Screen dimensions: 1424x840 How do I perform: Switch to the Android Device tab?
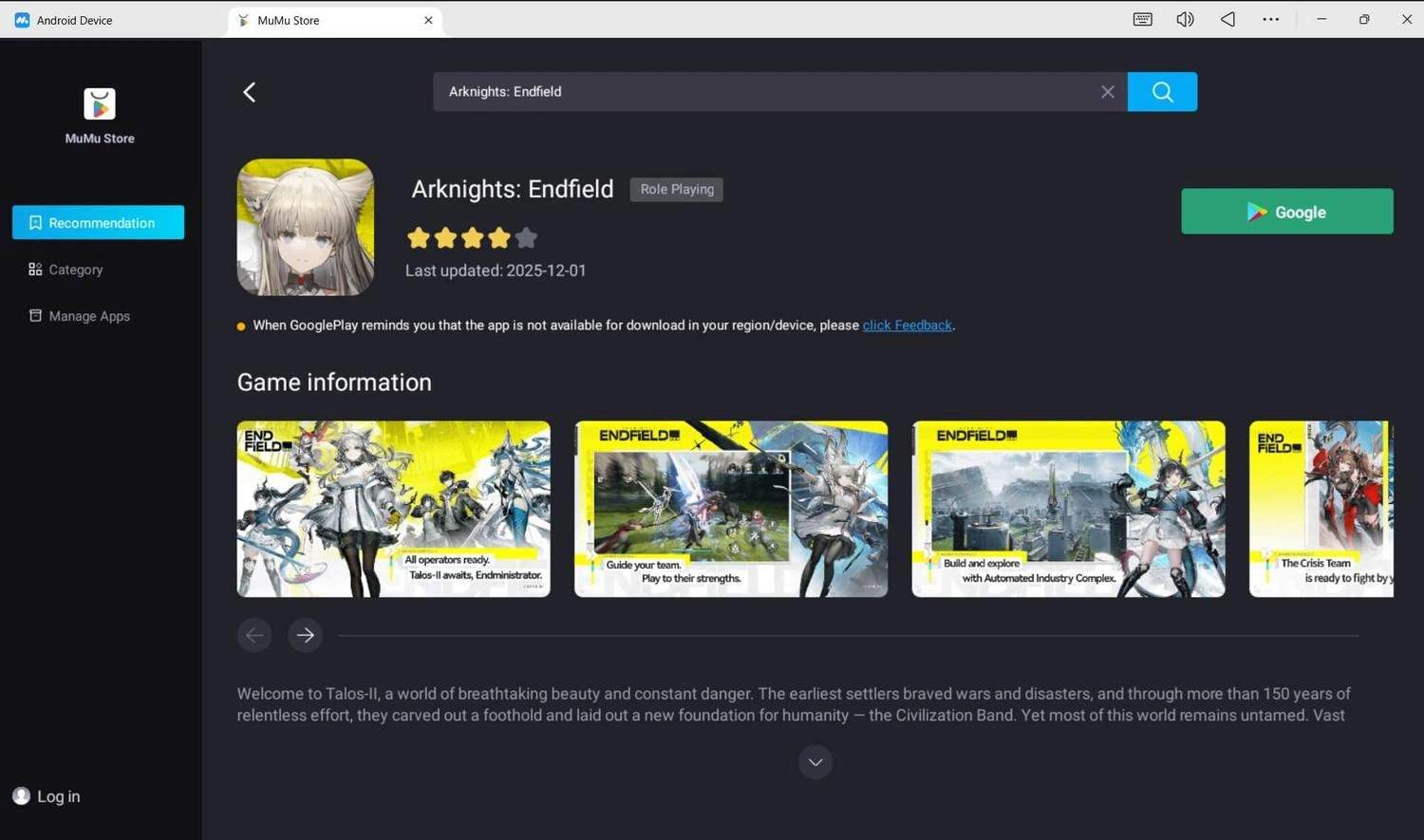point(74,19)
